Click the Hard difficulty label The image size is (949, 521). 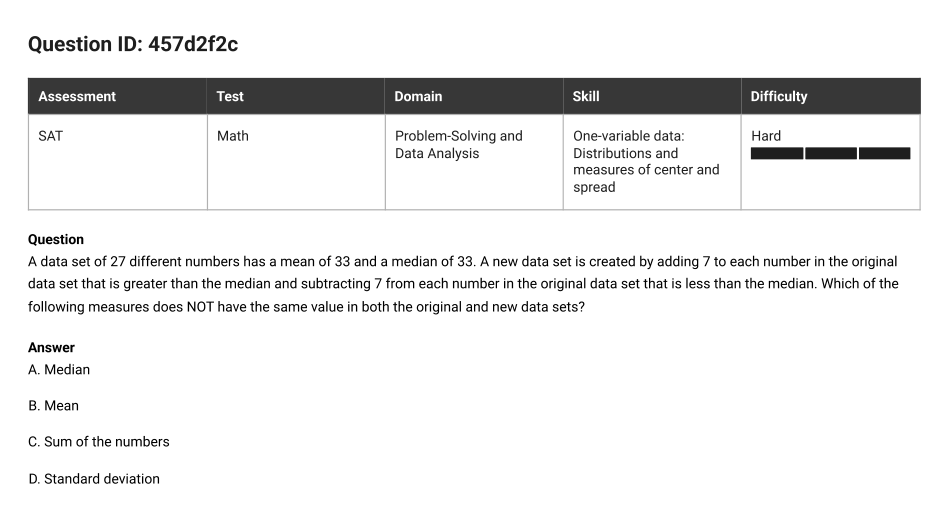766,136
